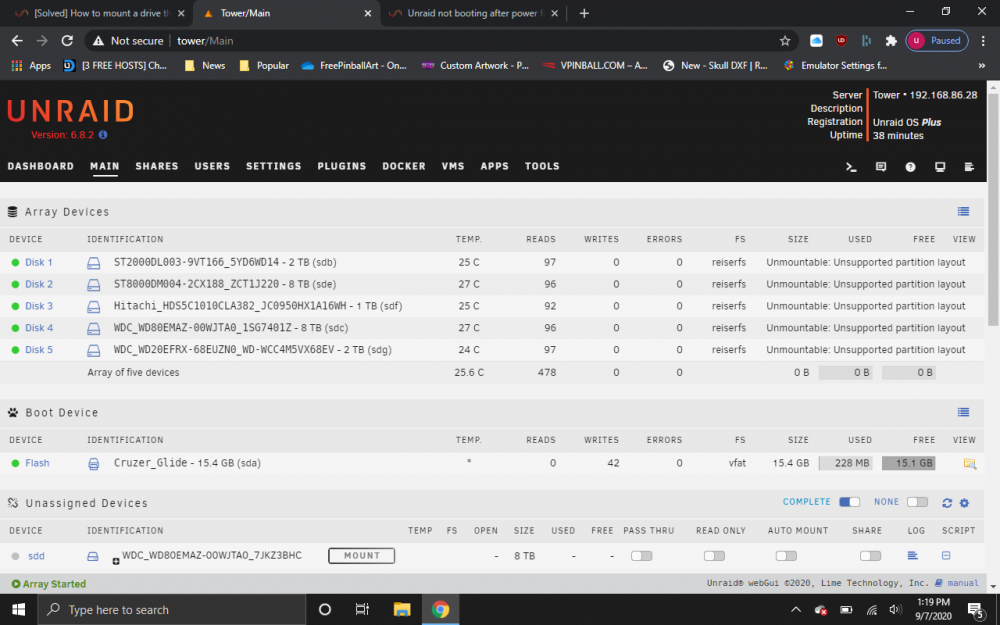This screenshot has height=625, width=1000.
Task: Open Unassigned Devices settings gear
Action: tap(964, 503)
